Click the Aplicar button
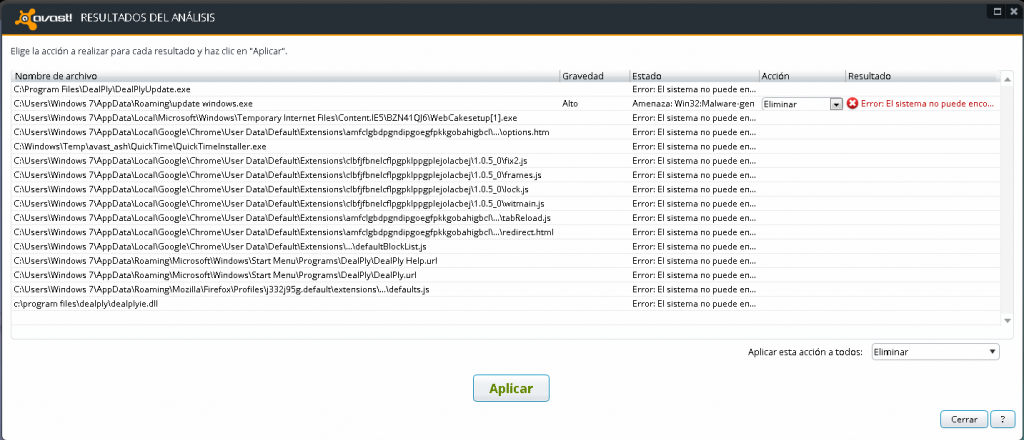 tap(511, 388)
